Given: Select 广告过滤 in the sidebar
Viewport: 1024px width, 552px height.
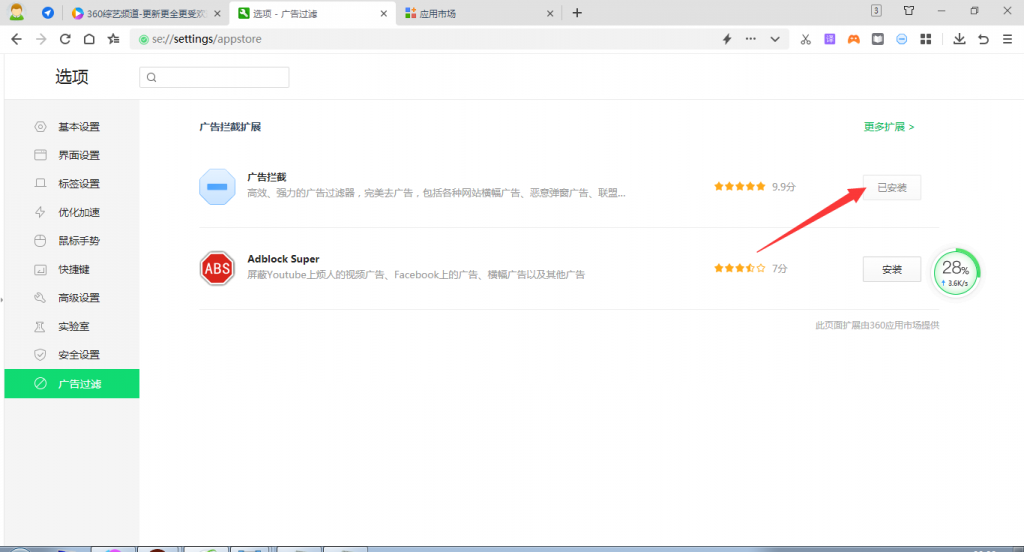Looking at the screenshot, I should [72, 383].
